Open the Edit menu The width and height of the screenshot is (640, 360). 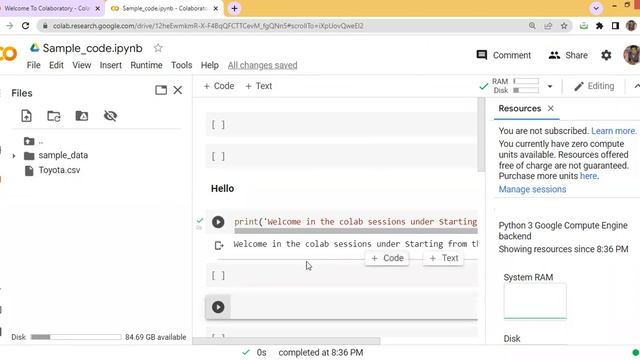[x=56, y=65]
